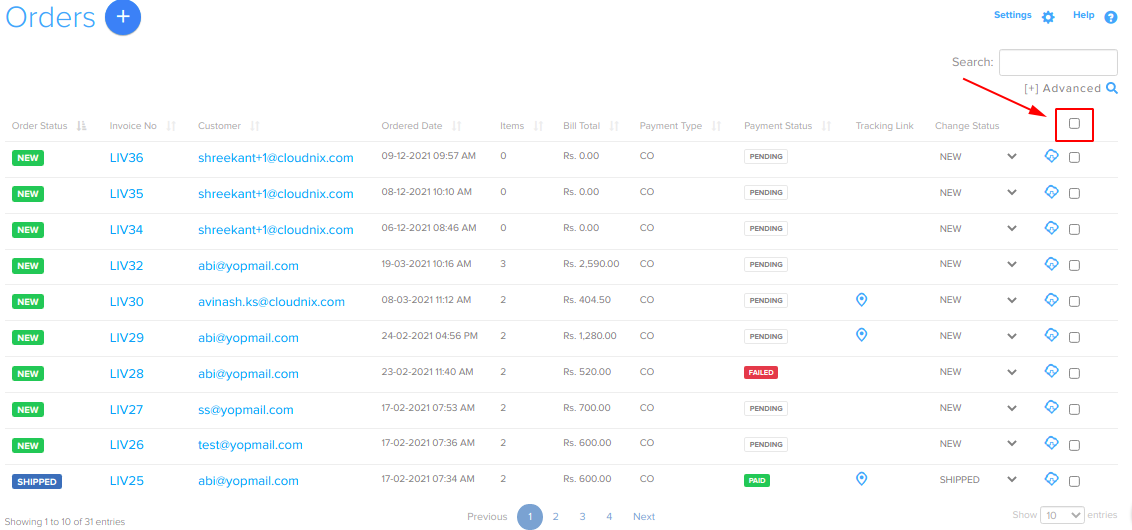1132x530 pixels.
Task: Tick the select-all checkbox in header
Action: tap(1074, 123)
